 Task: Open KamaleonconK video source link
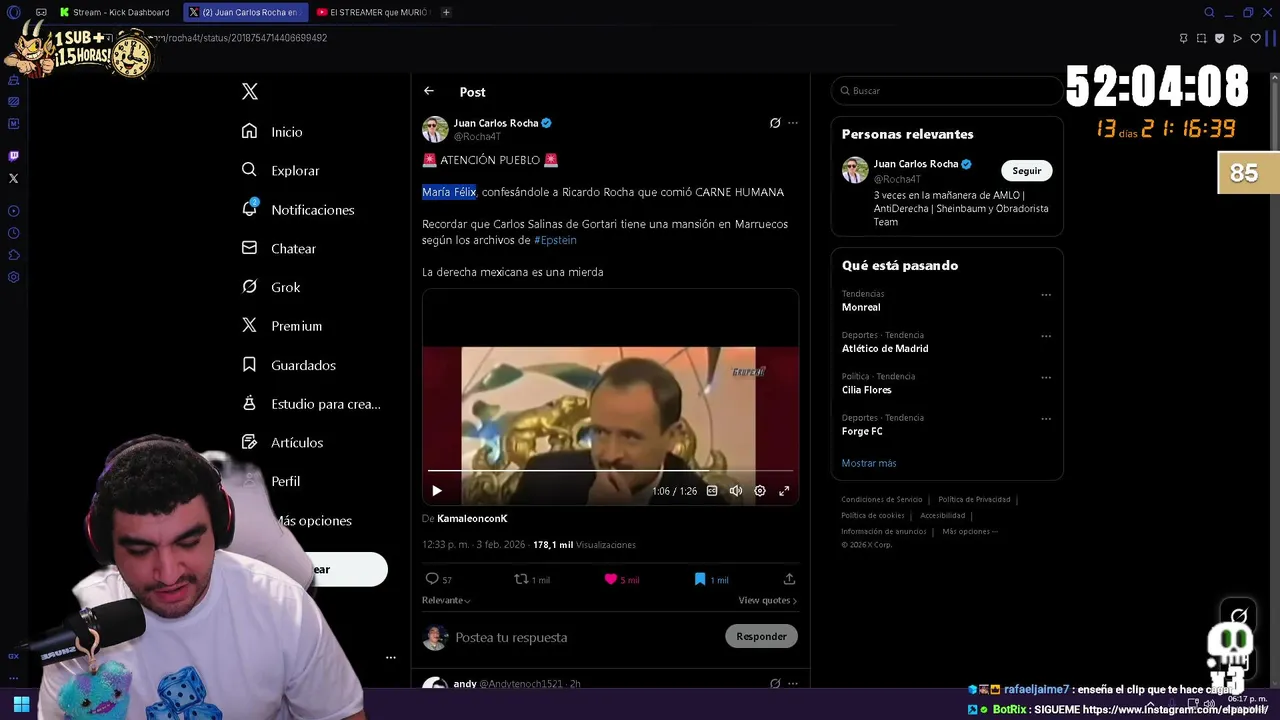pyautogui.click(x=472, y=518)
